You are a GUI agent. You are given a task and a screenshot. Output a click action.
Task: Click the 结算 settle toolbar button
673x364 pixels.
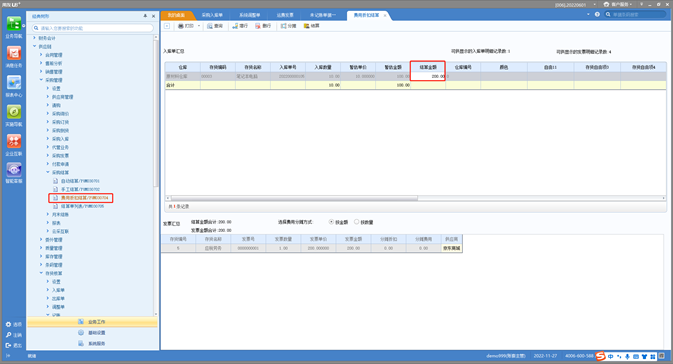coord(312,26)
